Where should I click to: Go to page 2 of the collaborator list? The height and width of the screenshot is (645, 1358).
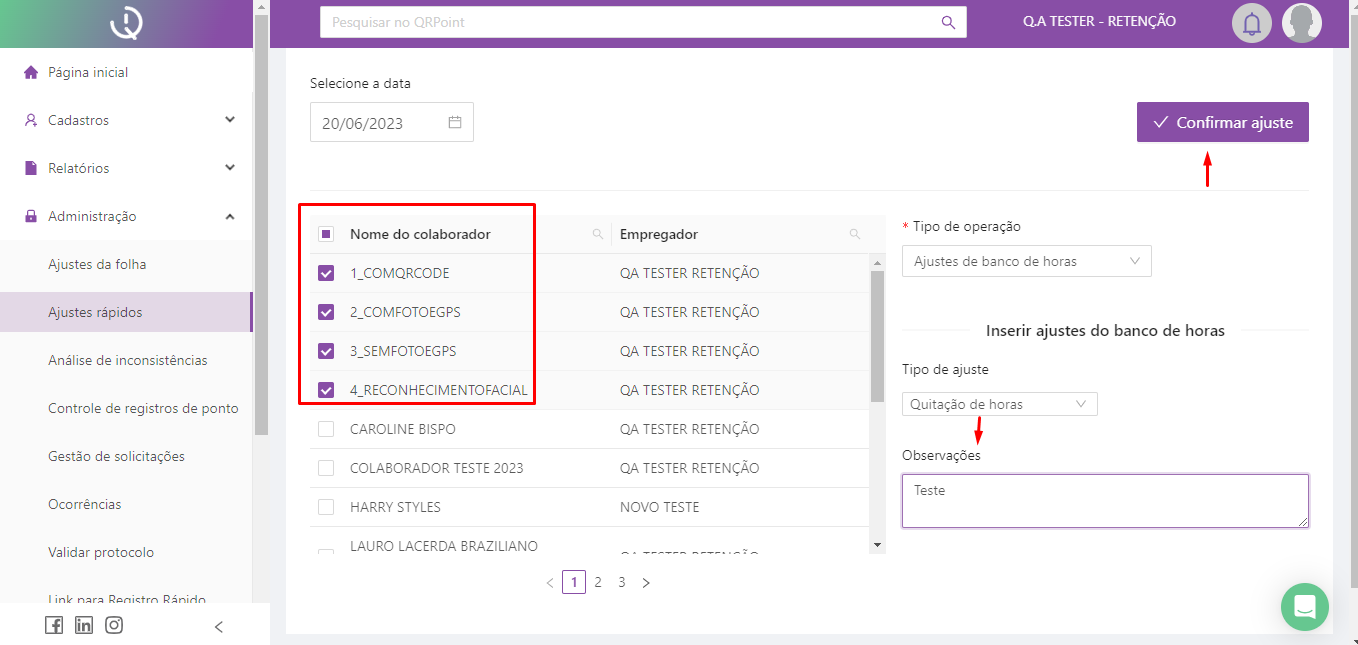(x=598, y=582)
